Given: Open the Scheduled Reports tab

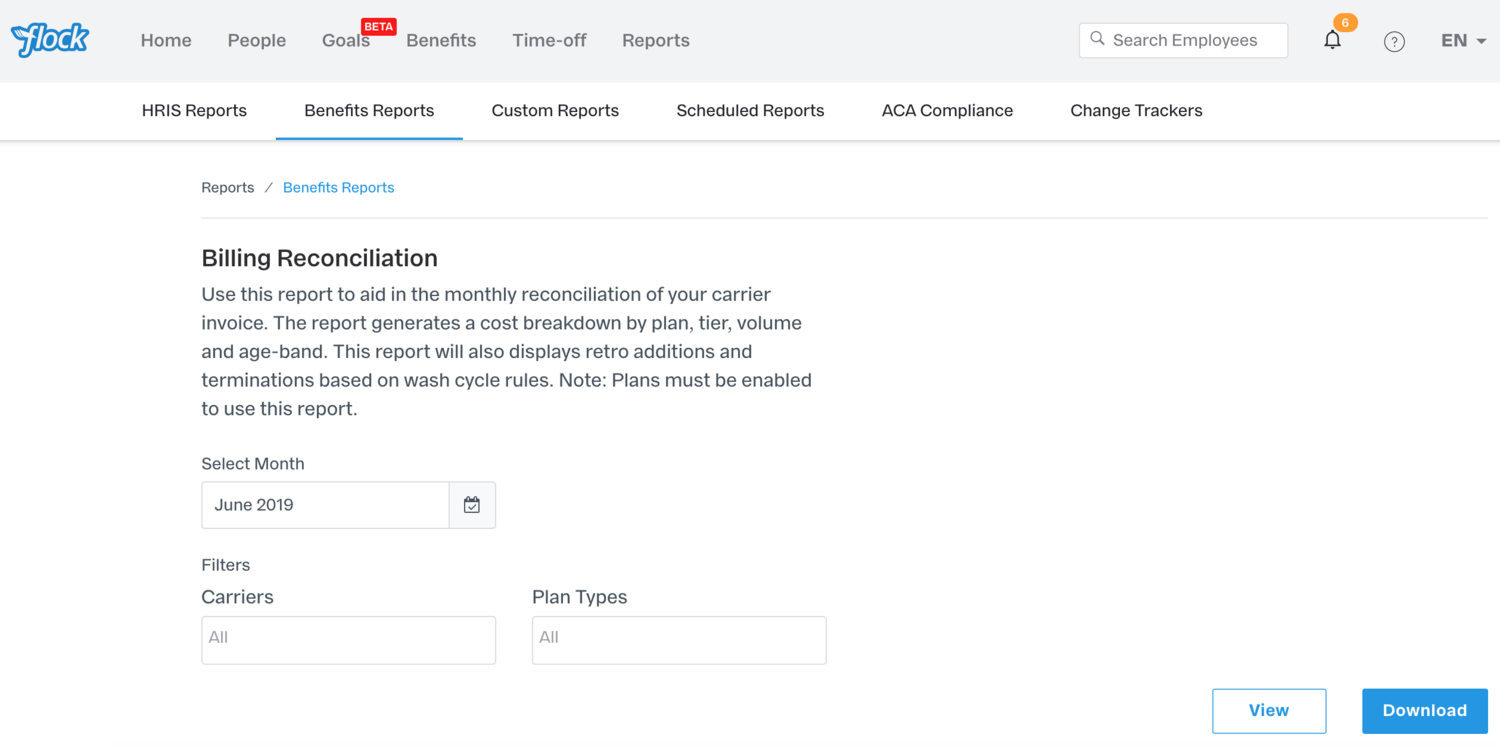Looking at the screenshot, I should click(x=750, y=111).
